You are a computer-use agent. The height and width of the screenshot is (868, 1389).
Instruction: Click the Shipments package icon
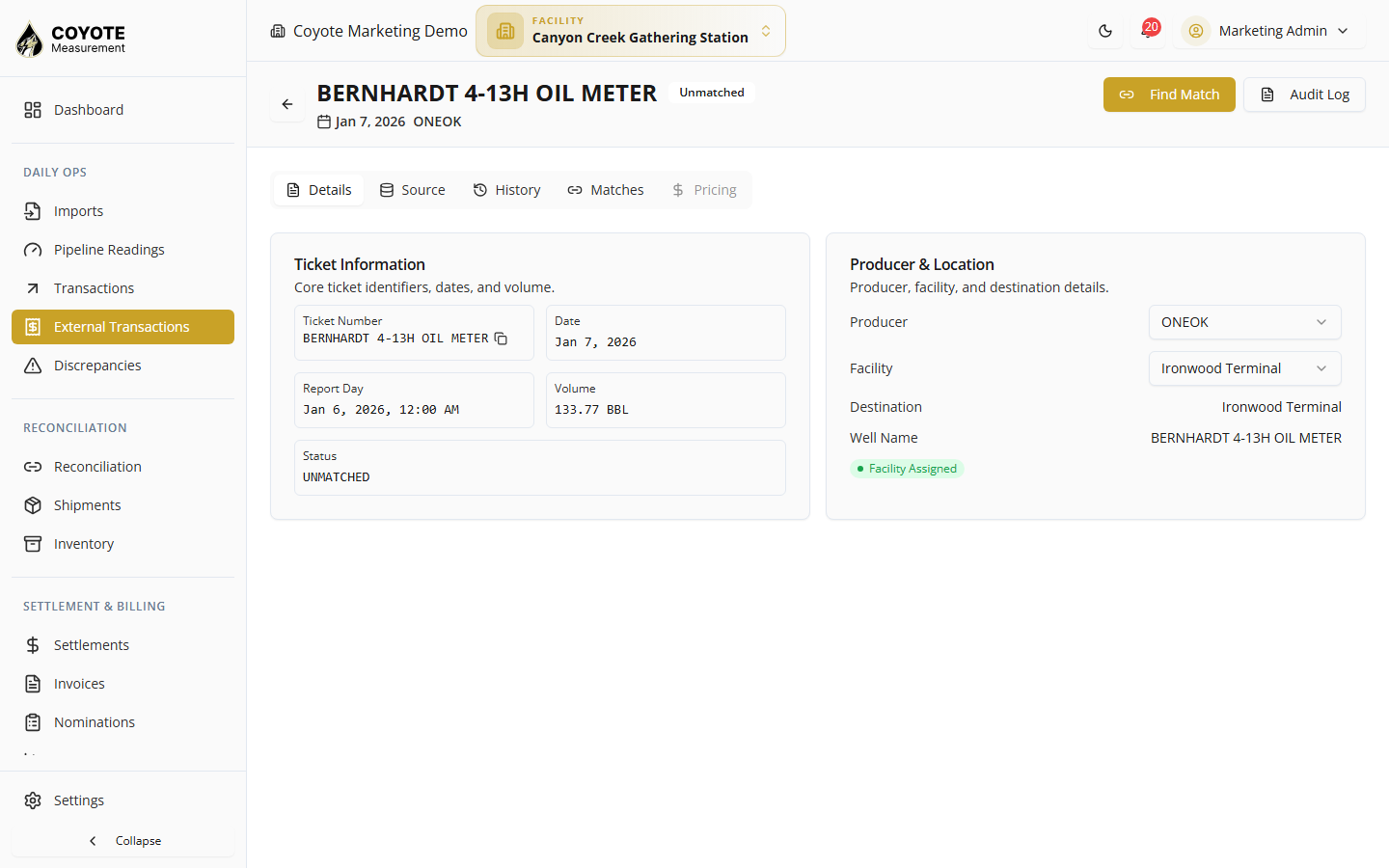click(x=33, y=505)
